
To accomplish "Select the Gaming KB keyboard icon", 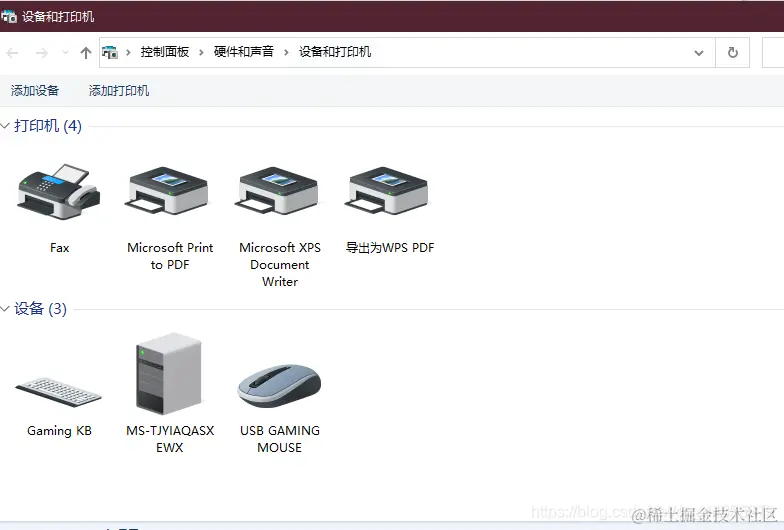I will (x=59, y=392).
